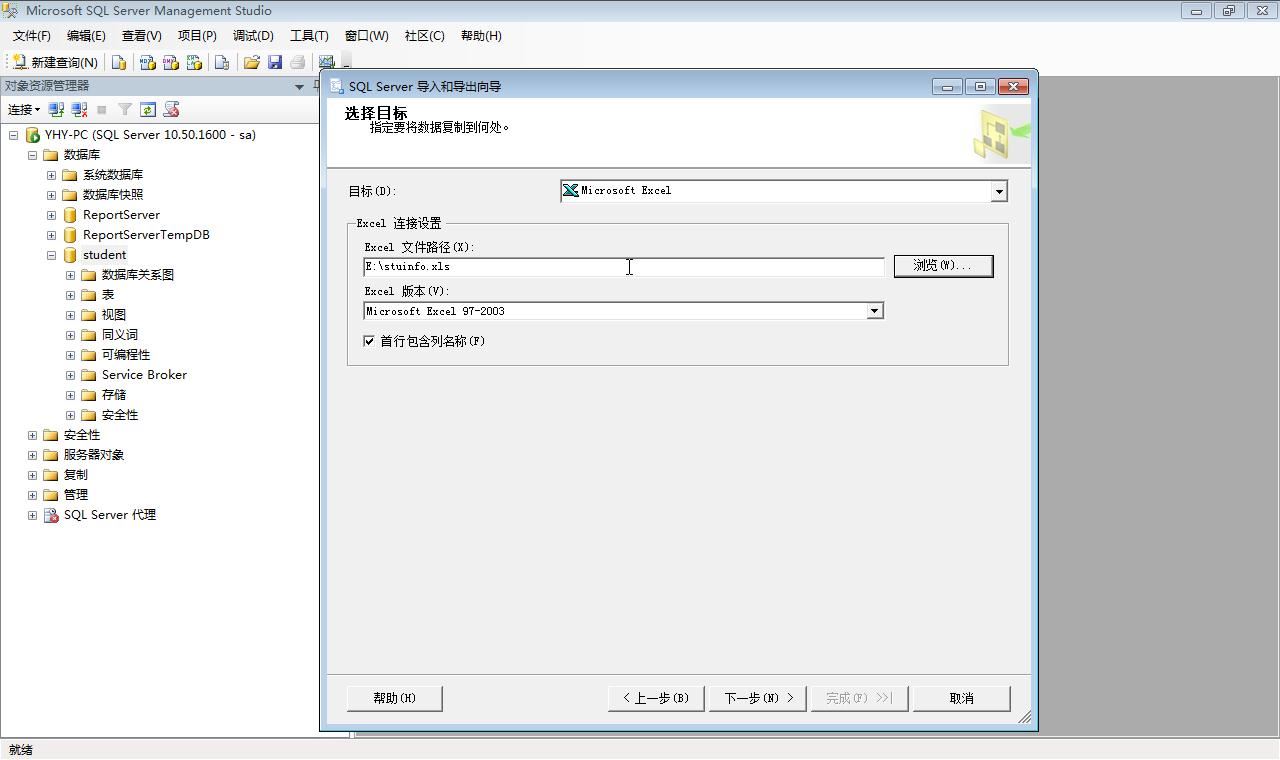Viewport: 1280px width, 760px height.
Task: Expand the 表 folder under student
Action: (70, 295)
